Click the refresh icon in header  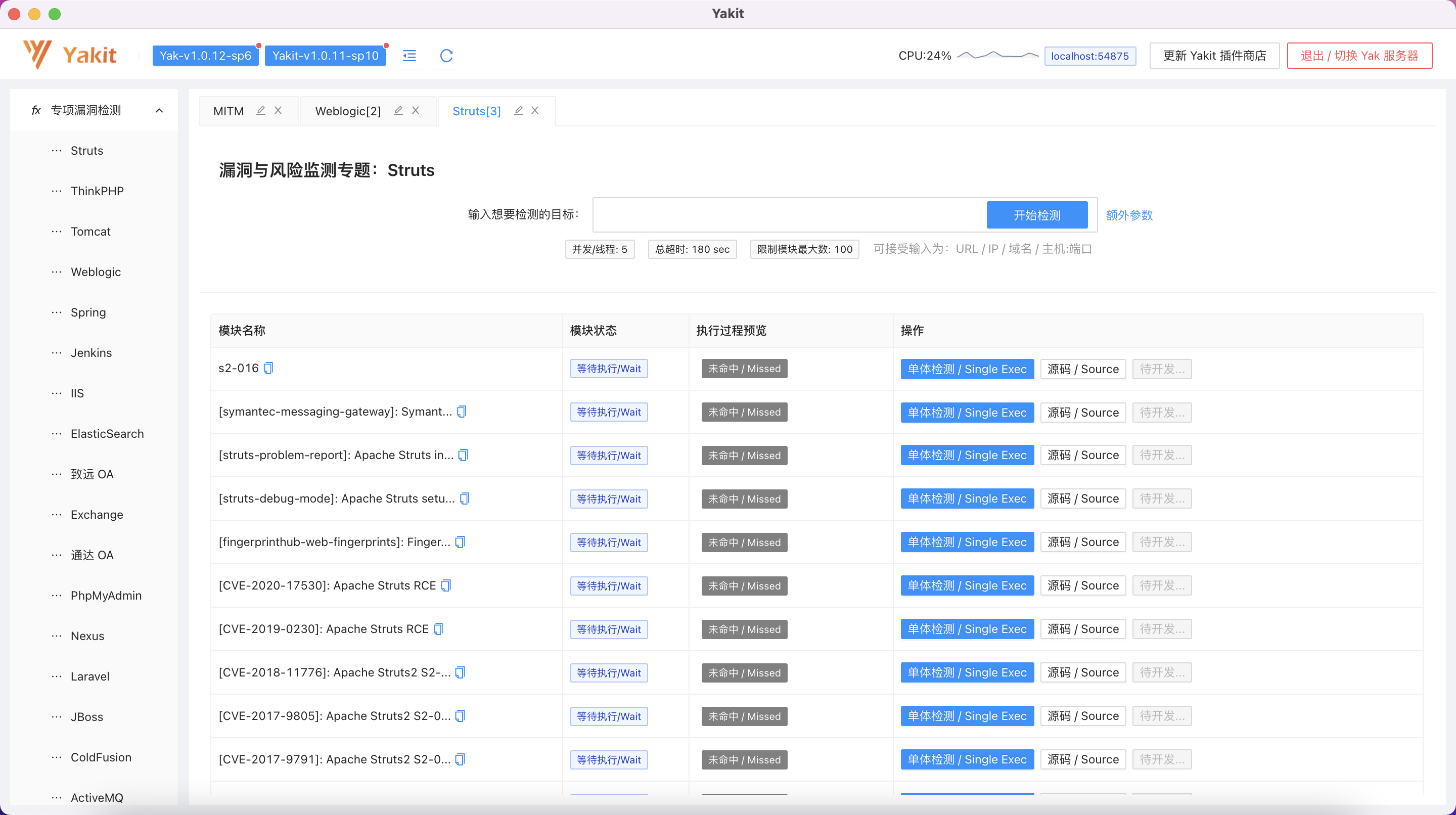446,56
